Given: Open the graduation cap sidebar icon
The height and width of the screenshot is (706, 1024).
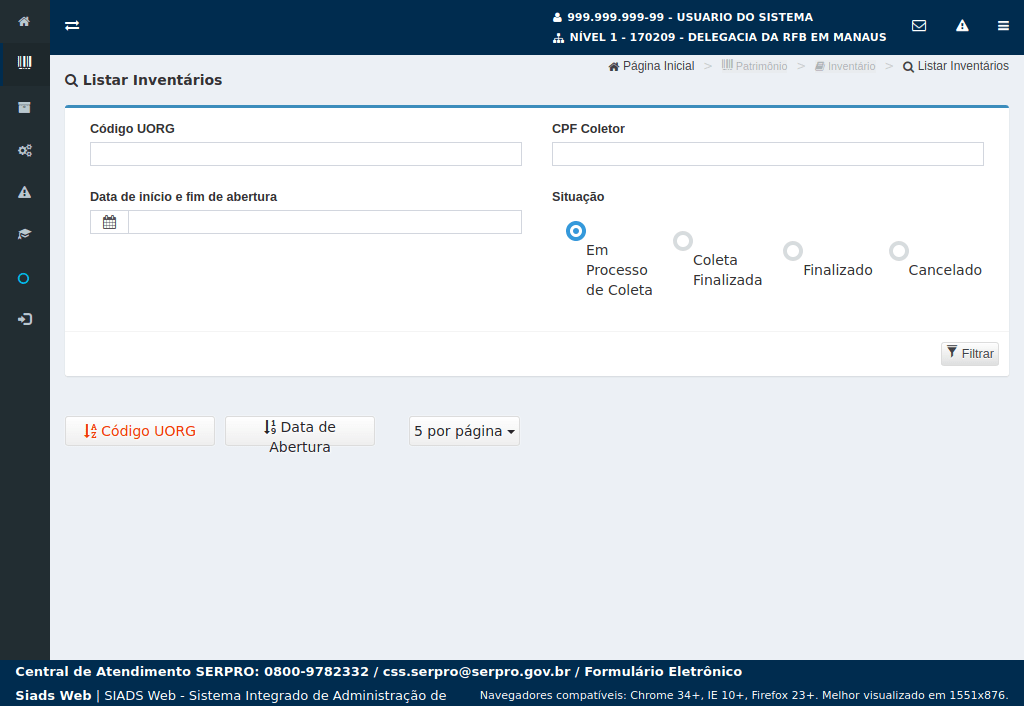Looking at the screenshot, I should coord(24,234).
